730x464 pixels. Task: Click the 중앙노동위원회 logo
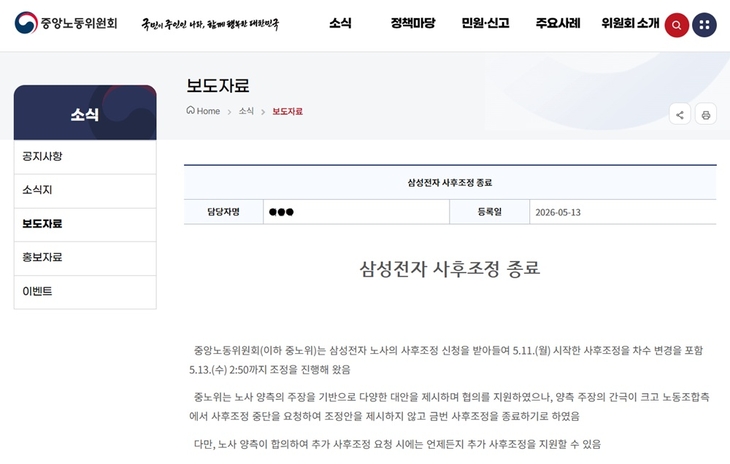(x=66, y=23)
